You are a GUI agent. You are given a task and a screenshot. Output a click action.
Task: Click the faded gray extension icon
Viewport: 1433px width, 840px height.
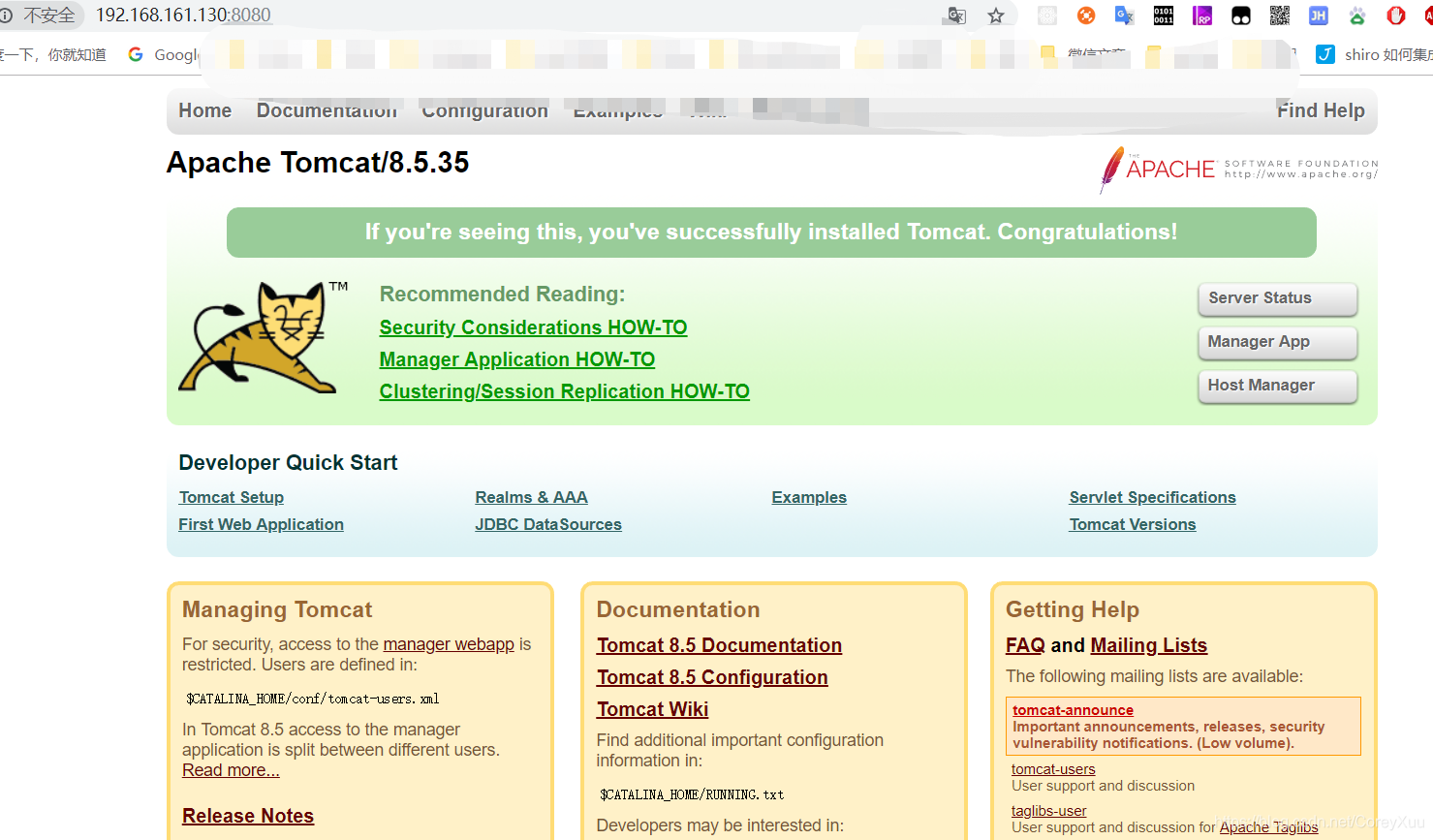coord(1047,16)
